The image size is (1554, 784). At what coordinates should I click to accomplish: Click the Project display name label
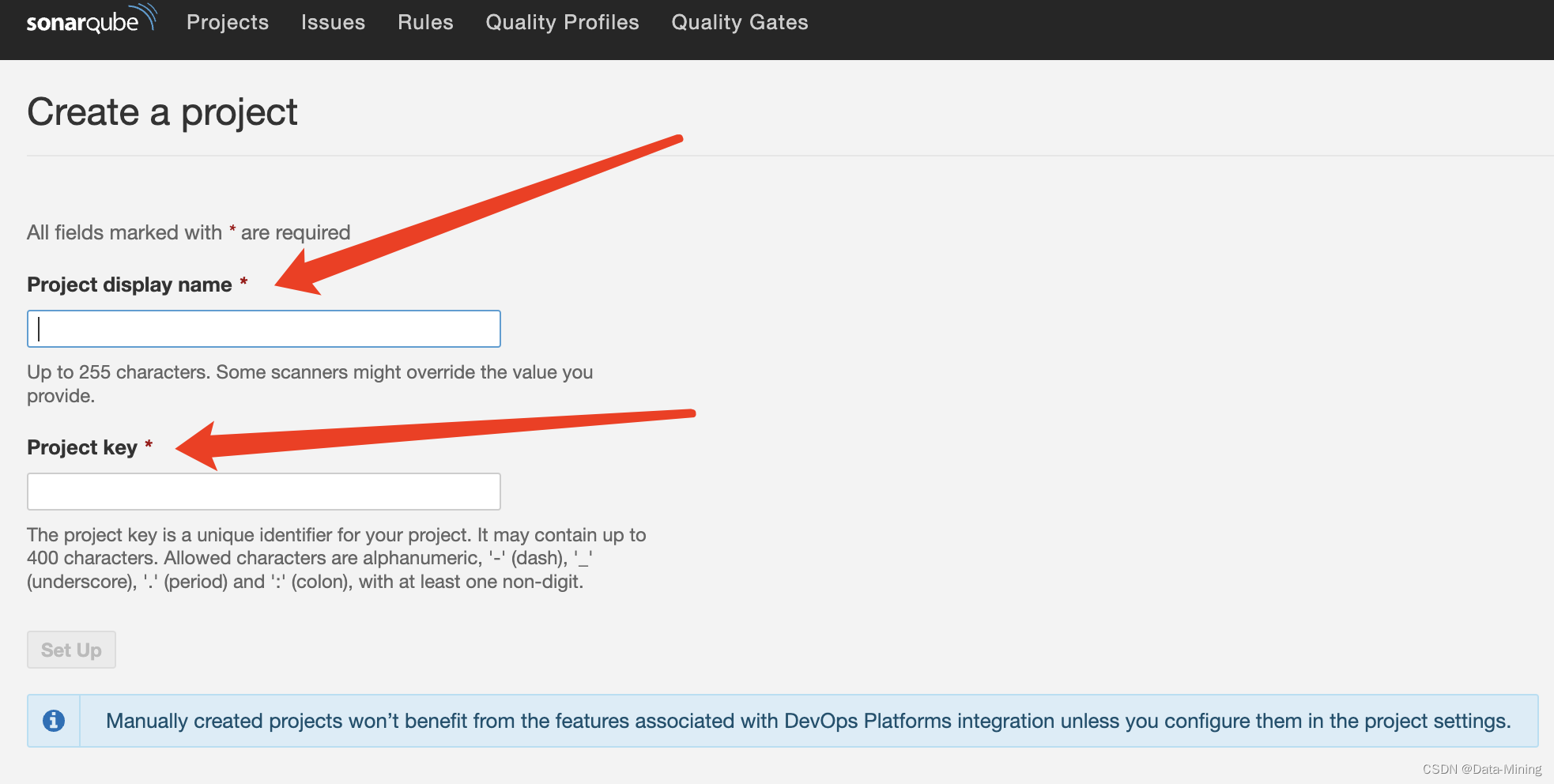(130, 285)
